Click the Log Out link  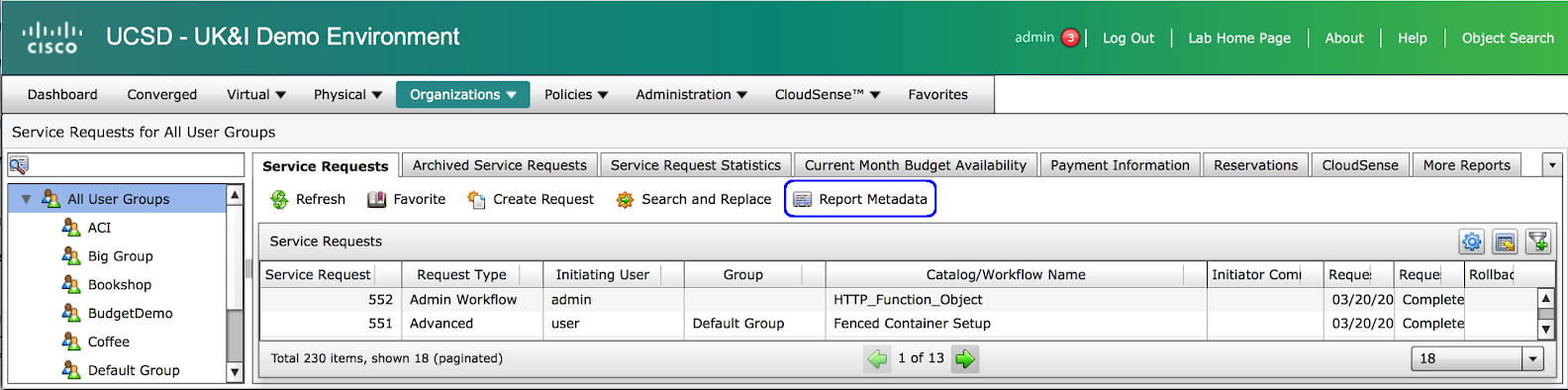[x=1128, y=38]
